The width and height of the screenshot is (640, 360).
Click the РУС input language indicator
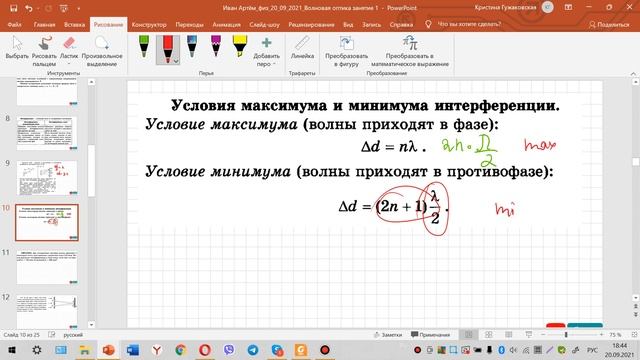[592, 350]
